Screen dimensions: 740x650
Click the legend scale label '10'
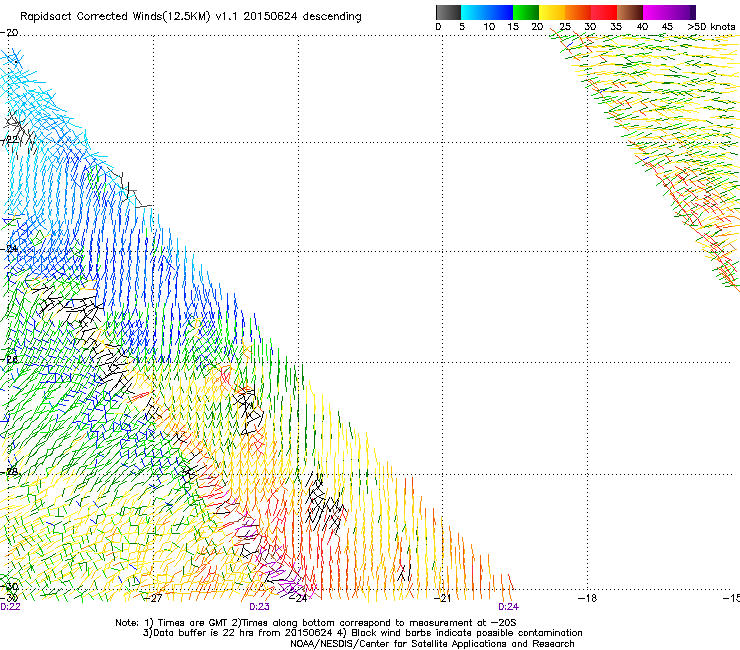pyautogui.click(x=489, y=26)
